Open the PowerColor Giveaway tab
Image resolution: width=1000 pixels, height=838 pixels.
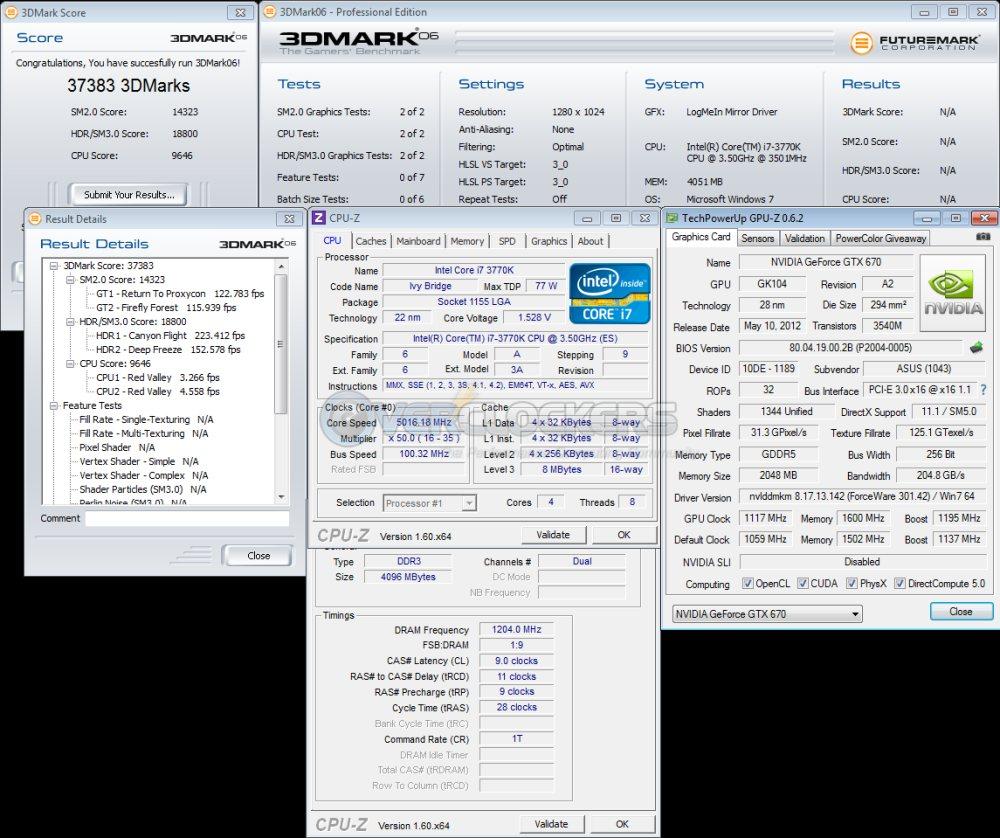[x=880, y=238]
